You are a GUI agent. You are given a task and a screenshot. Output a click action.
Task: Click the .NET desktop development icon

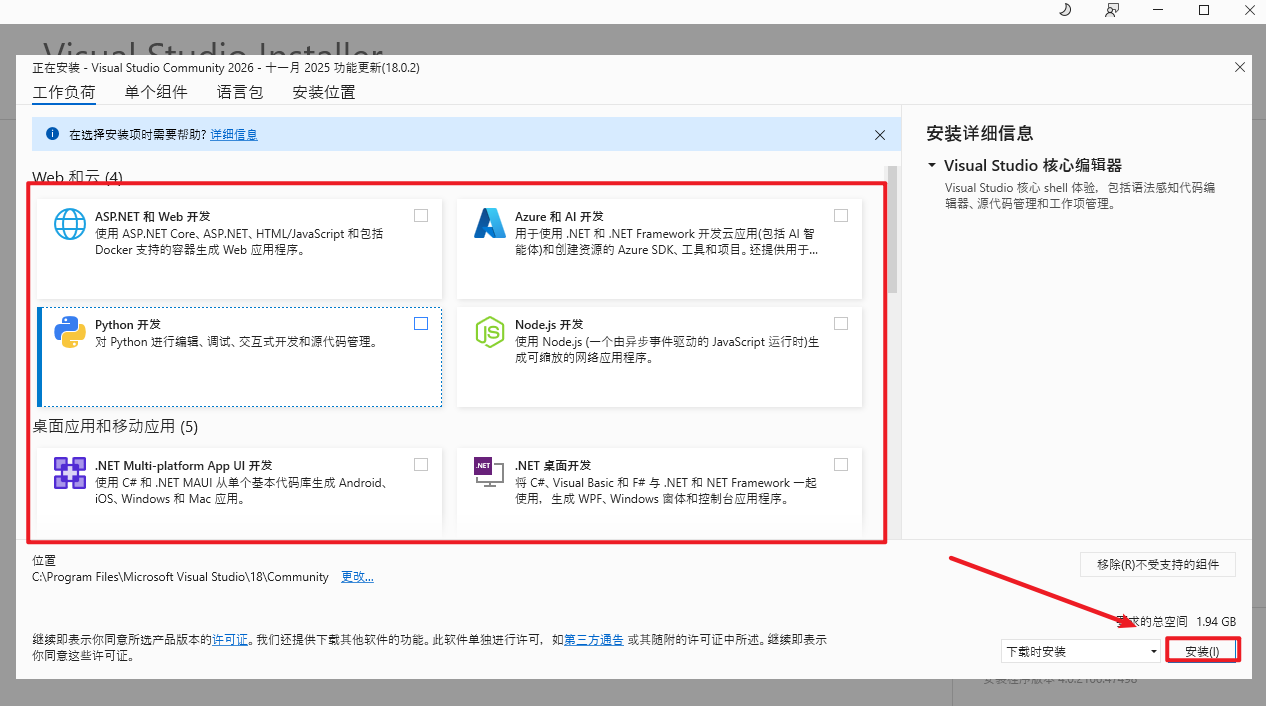coord(490,472)
